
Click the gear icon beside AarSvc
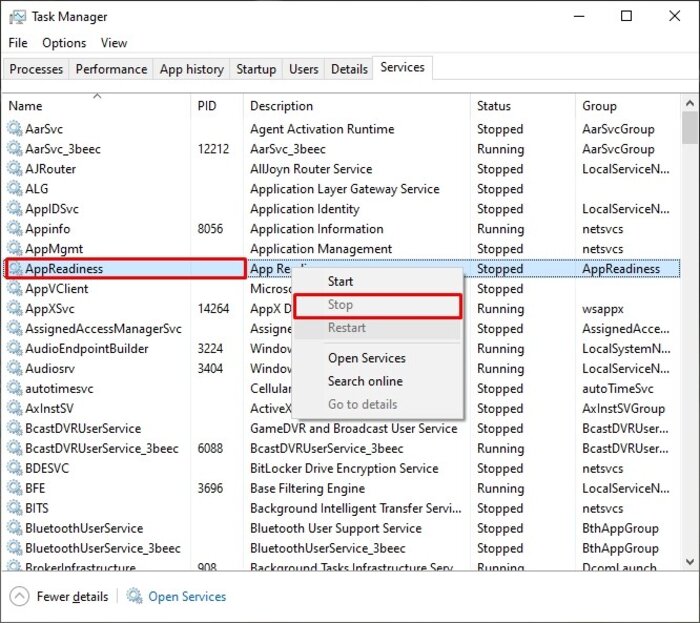[15, 129]
